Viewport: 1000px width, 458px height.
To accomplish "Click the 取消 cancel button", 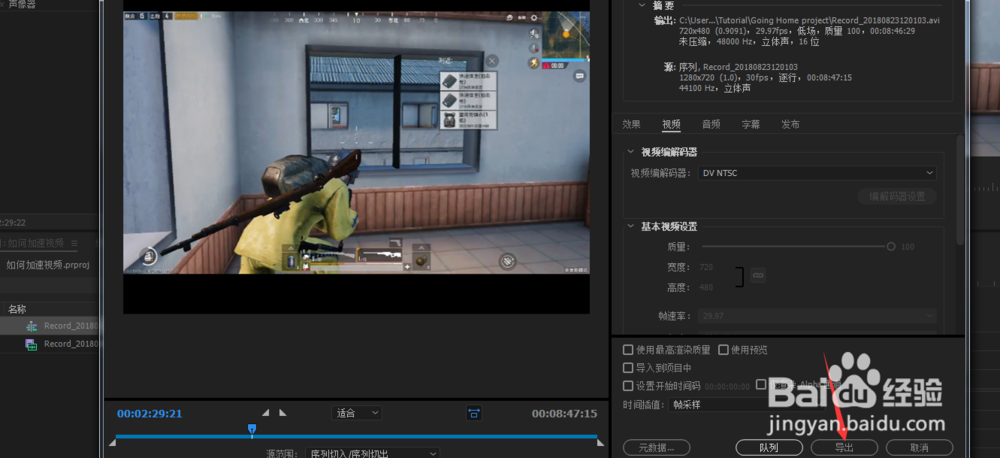I will (920, 447).
